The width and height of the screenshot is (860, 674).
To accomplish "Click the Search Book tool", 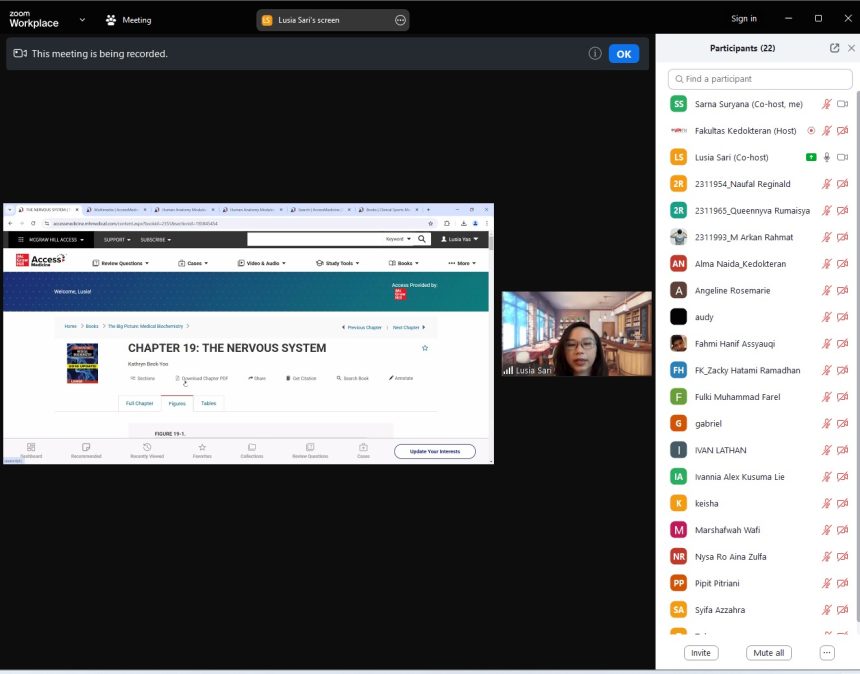I will click(x=353, y=378).
